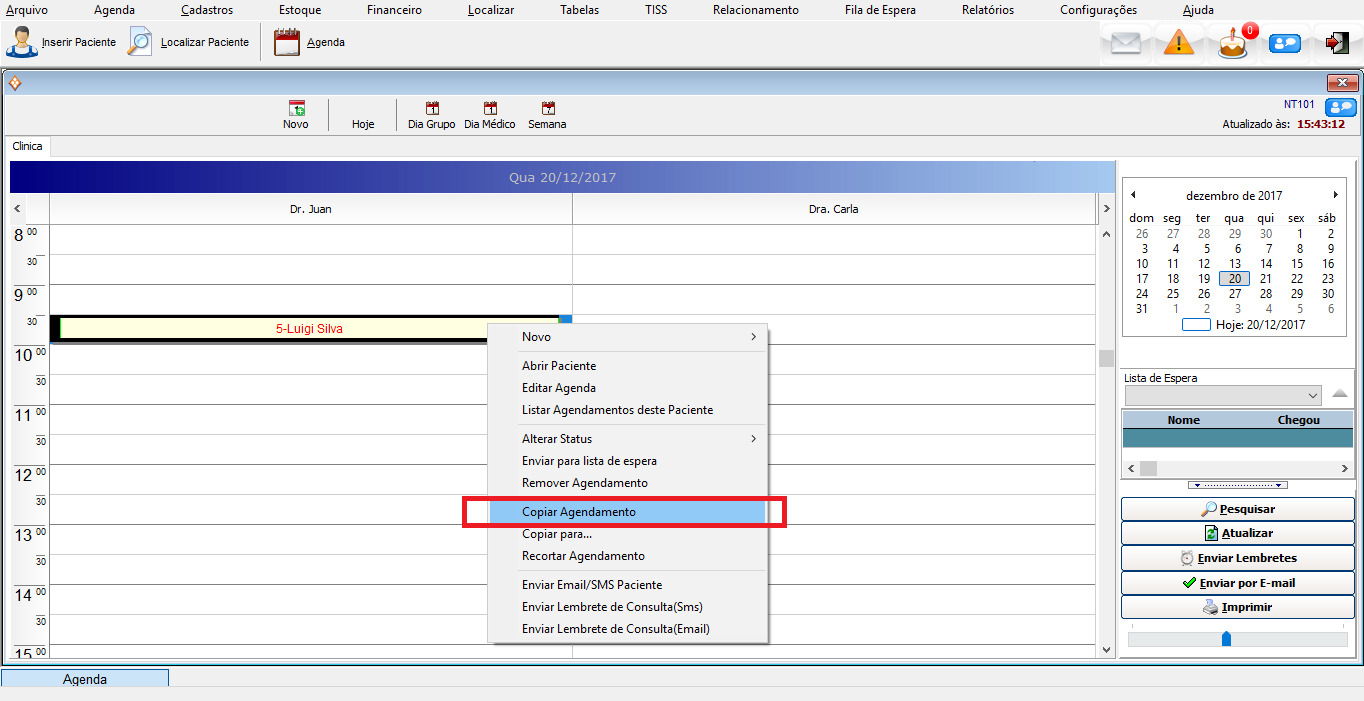Click the red exit door icon
The height and width of the screenshot is (701, 1364).
1336,43
